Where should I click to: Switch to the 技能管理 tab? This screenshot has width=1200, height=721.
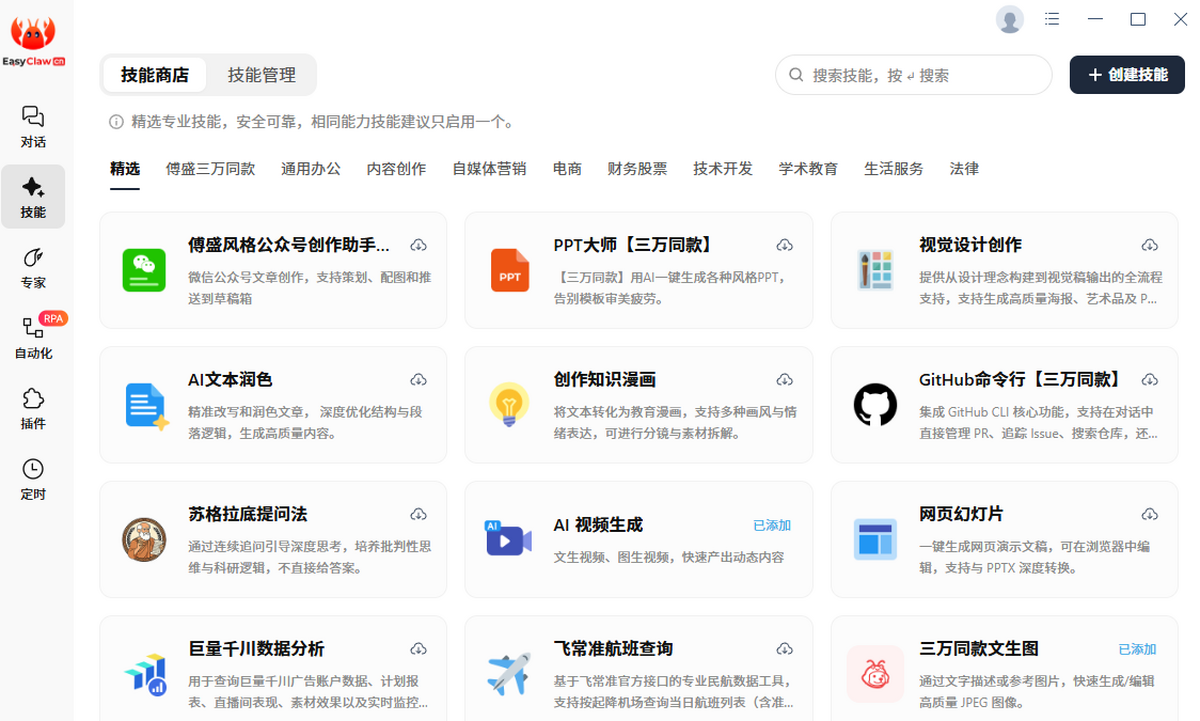262,75
